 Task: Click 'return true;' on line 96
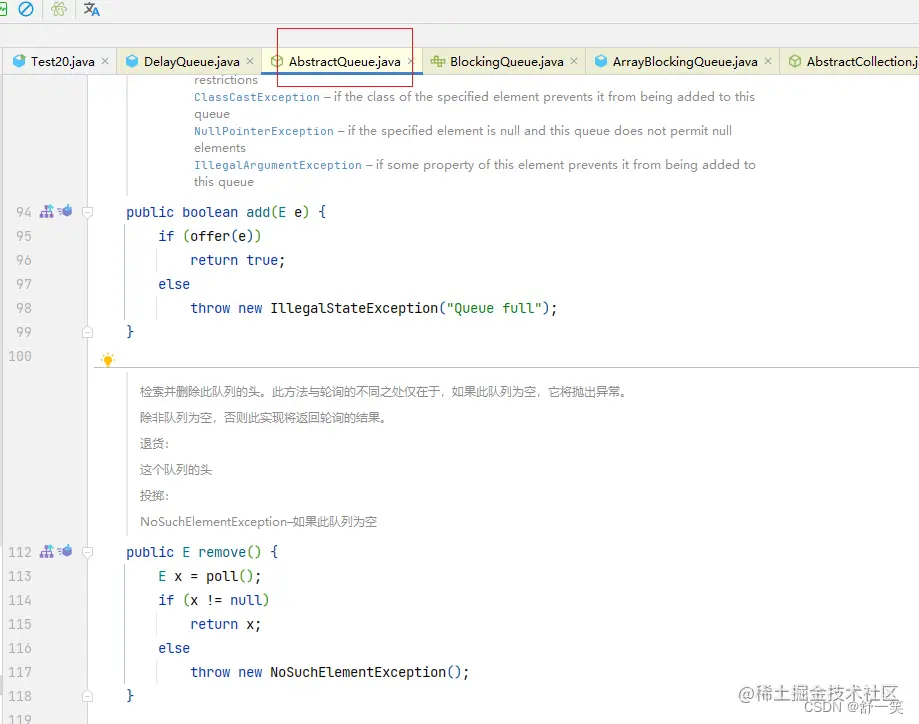(x=237, y=260)
